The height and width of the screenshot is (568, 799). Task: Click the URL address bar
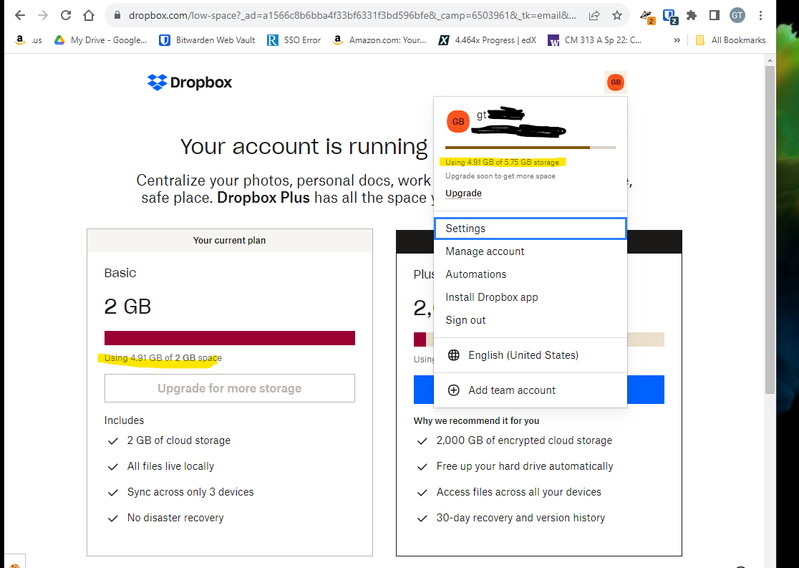(x=352, y=15)
